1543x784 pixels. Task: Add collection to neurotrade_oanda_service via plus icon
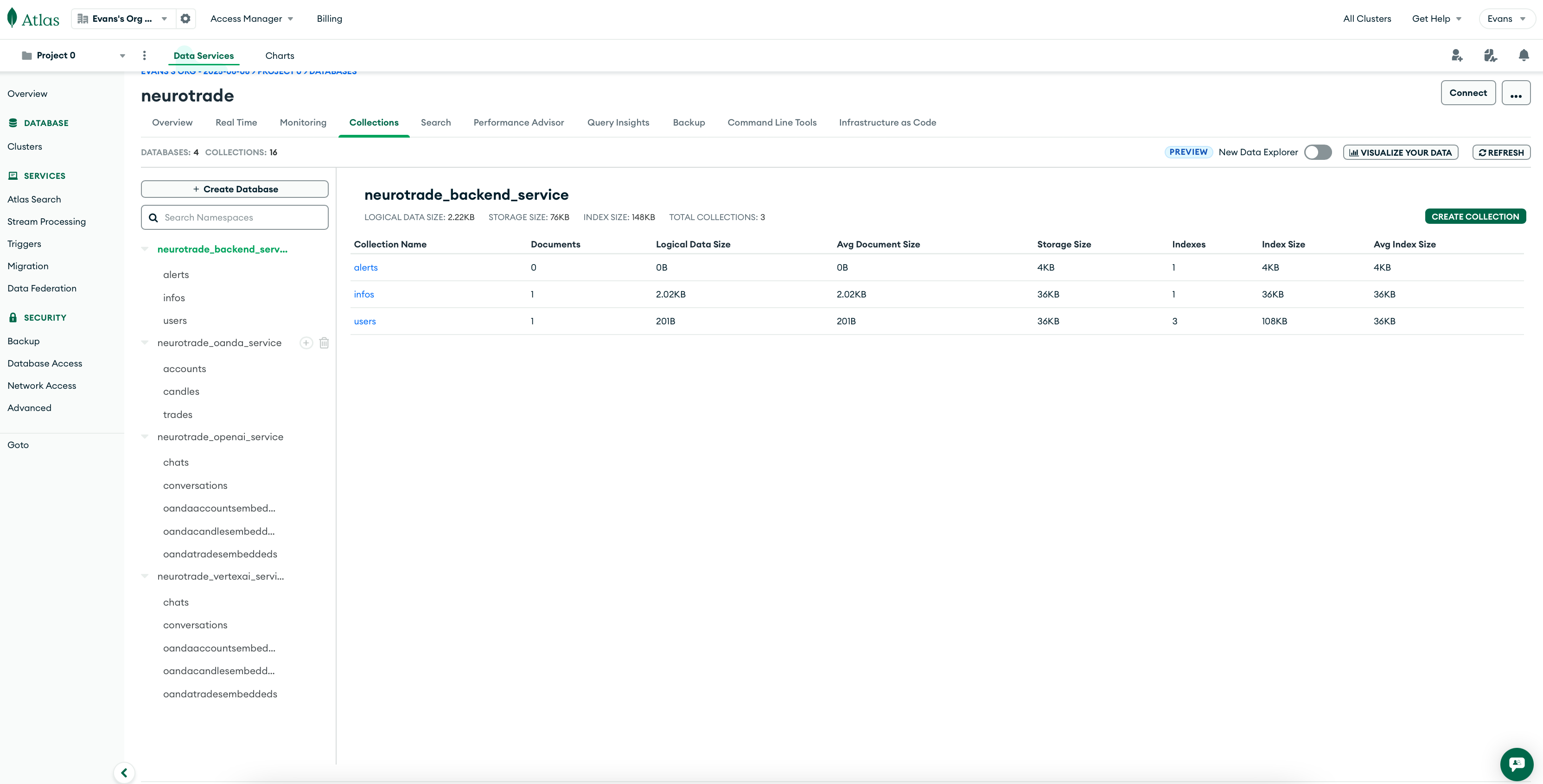tap(306, 343)
